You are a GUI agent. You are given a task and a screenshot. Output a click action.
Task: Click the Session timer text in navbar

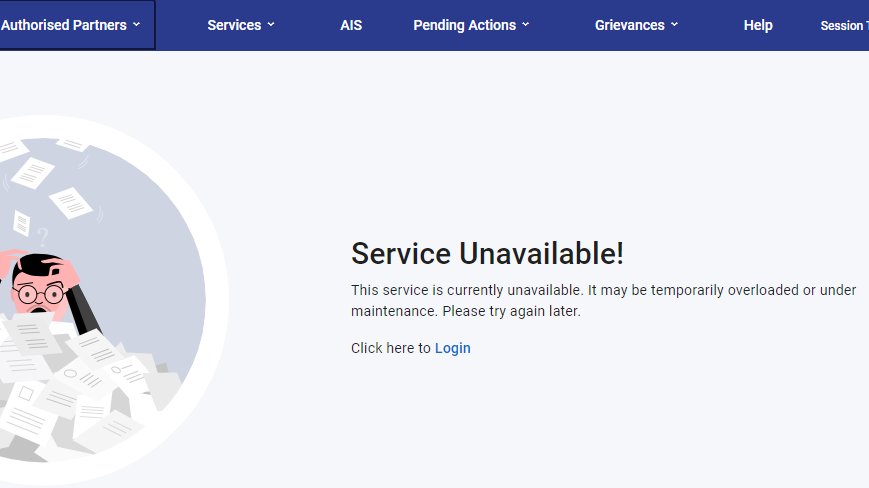click(x=844, y=25)
